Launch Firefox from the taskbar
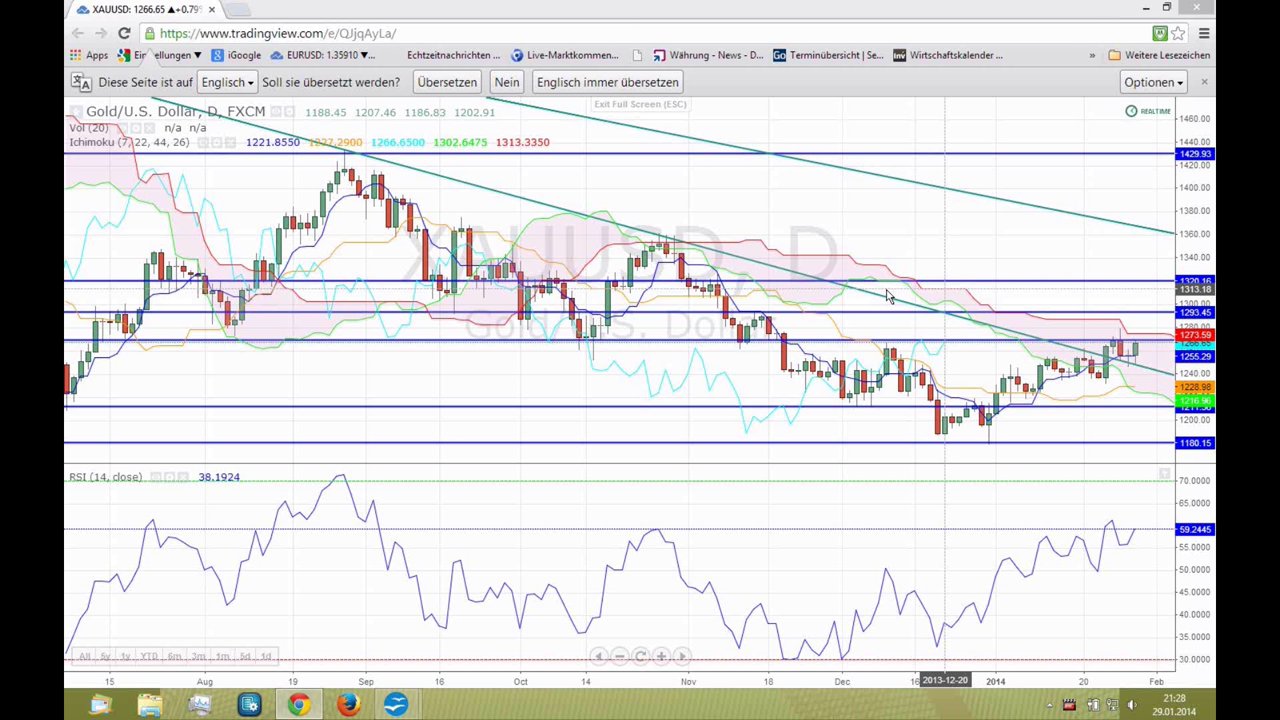 tap(347, 705)
